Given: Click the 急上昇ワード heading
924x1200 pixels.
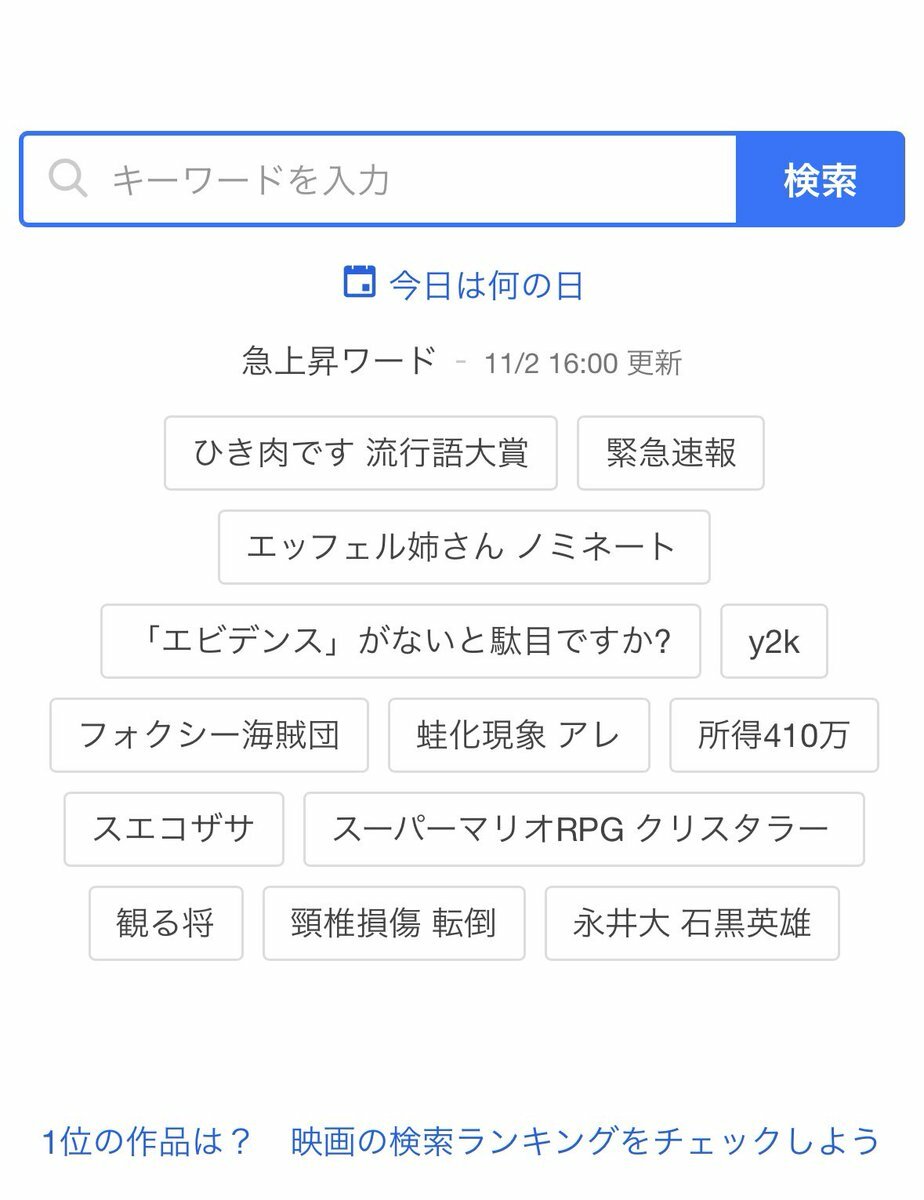Looking at the screenshot, I should click(339, 360).
